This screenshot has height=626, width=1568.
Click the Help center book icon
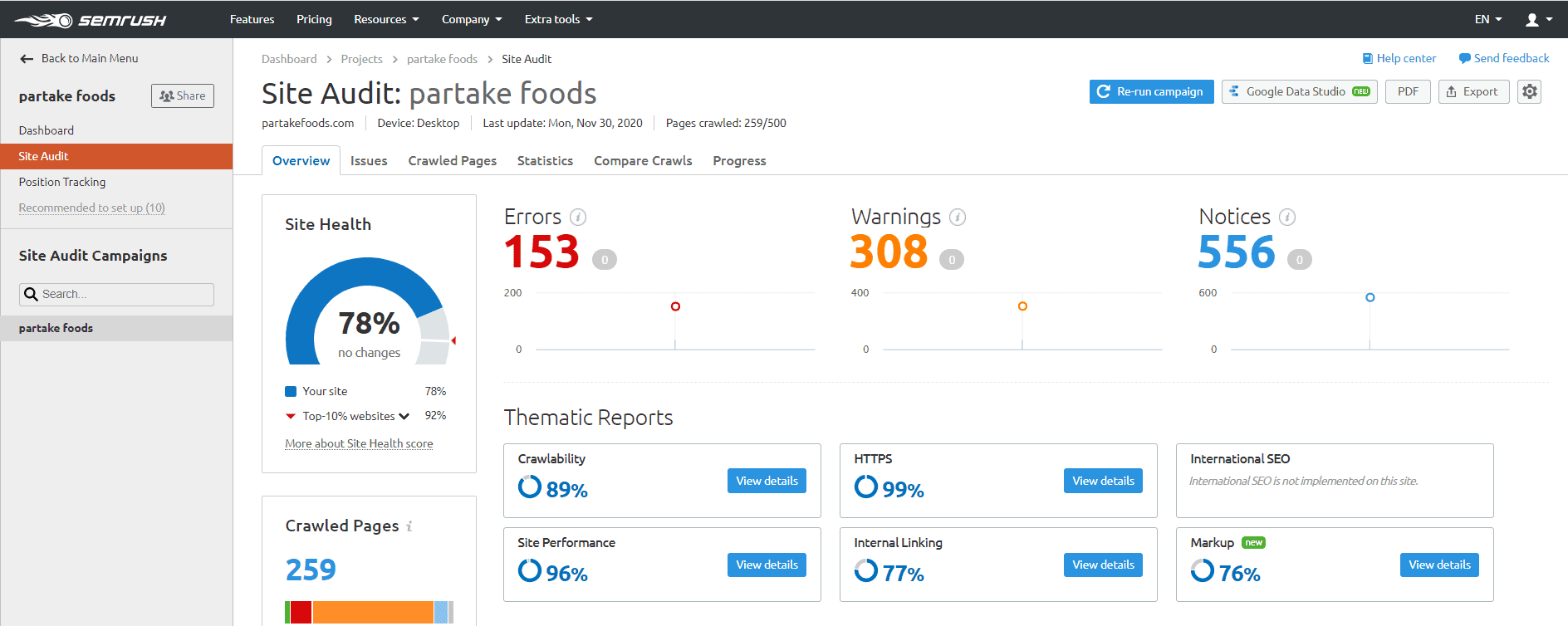coord(1368,59)
